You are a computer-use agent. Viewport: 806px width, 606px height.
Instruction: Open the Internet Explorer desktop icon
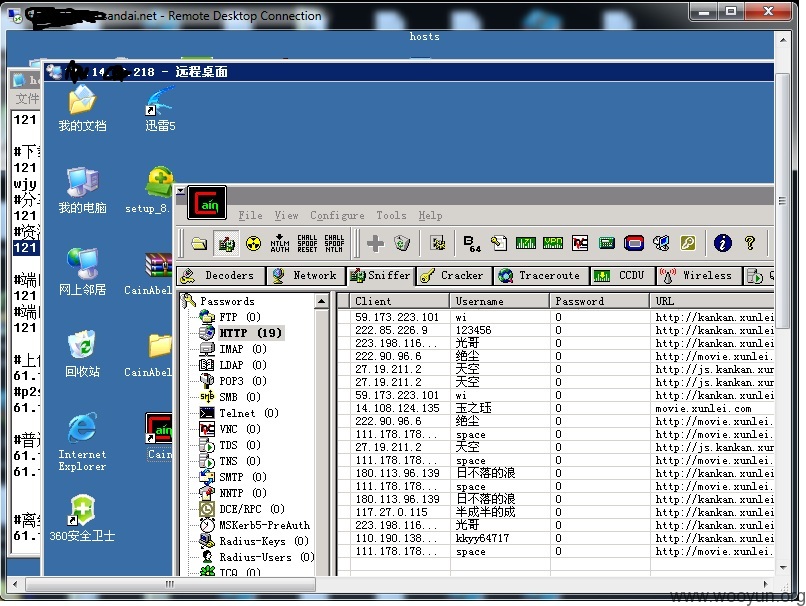click(82, 442)
